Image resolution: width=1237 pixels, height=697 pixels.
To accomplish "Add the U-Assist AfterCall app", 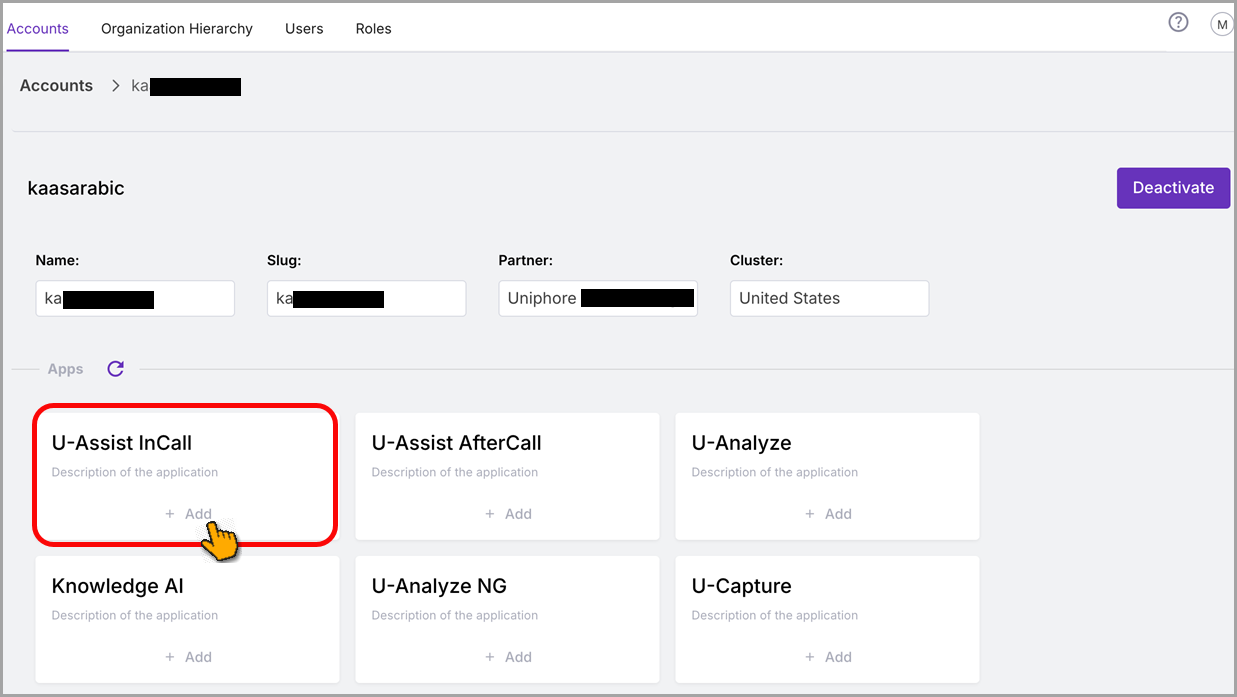I will 508,514.
